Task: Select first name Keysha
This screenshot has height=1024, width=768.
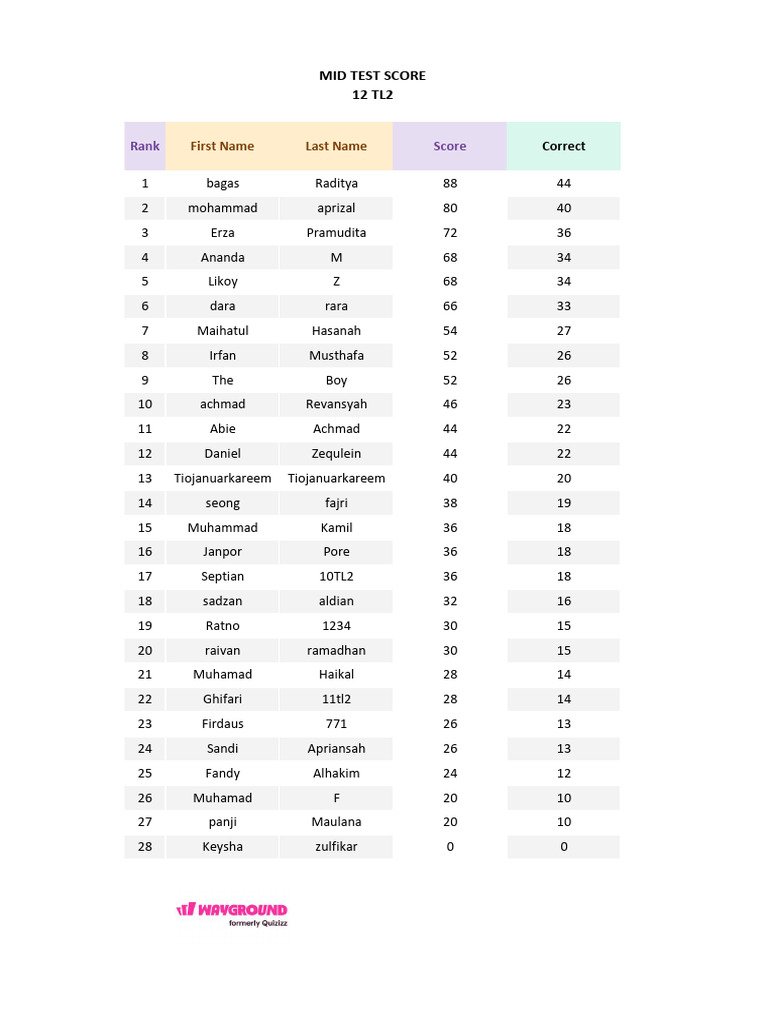Action: (223, 846)
